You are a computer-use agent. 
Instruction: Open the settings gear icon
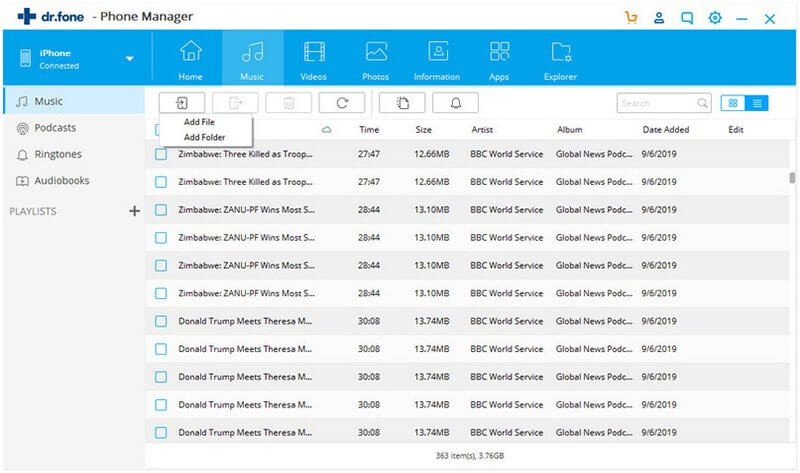click(x=715, y=18)
